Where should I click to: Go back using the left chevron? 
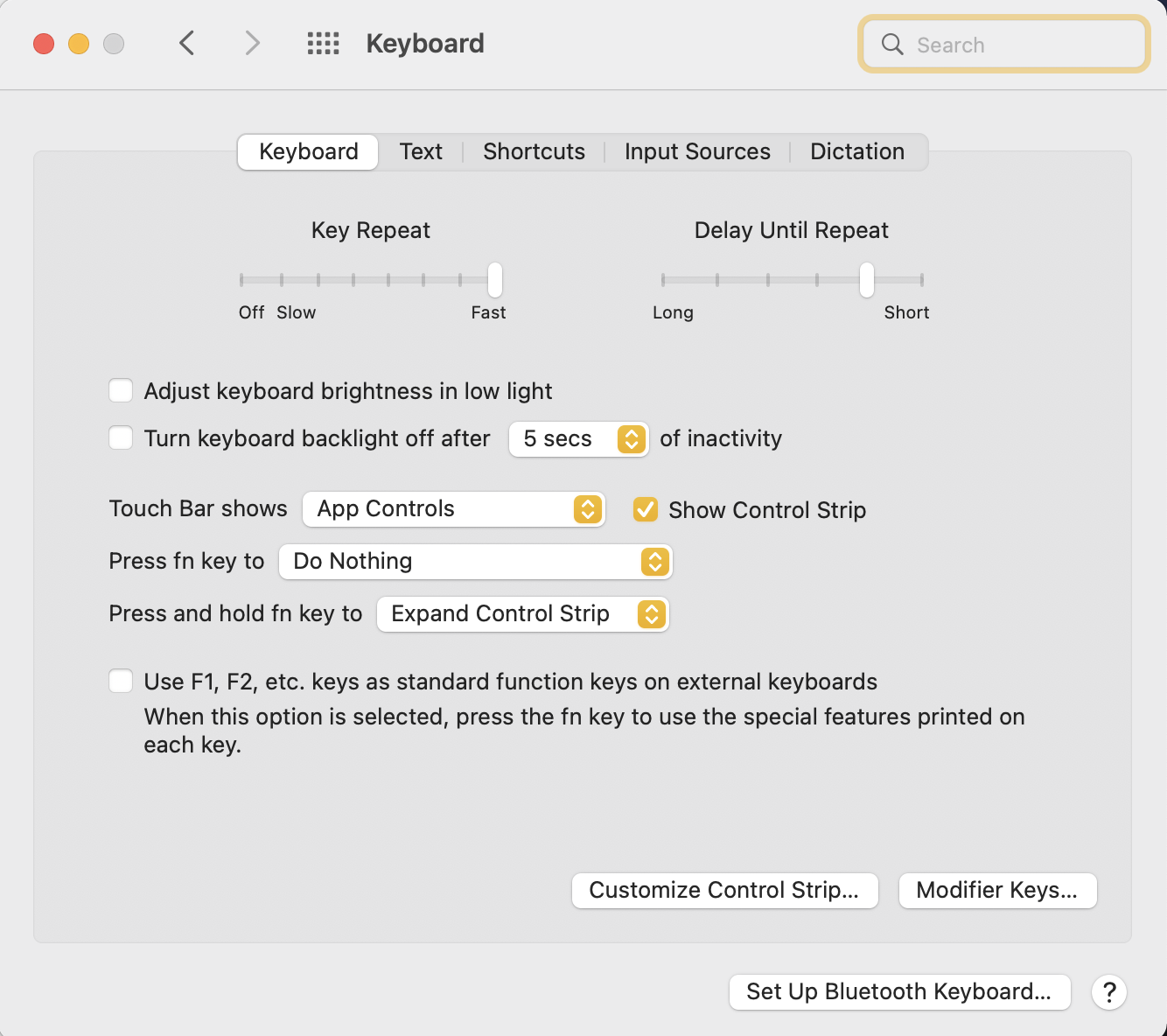click(186, 43)
